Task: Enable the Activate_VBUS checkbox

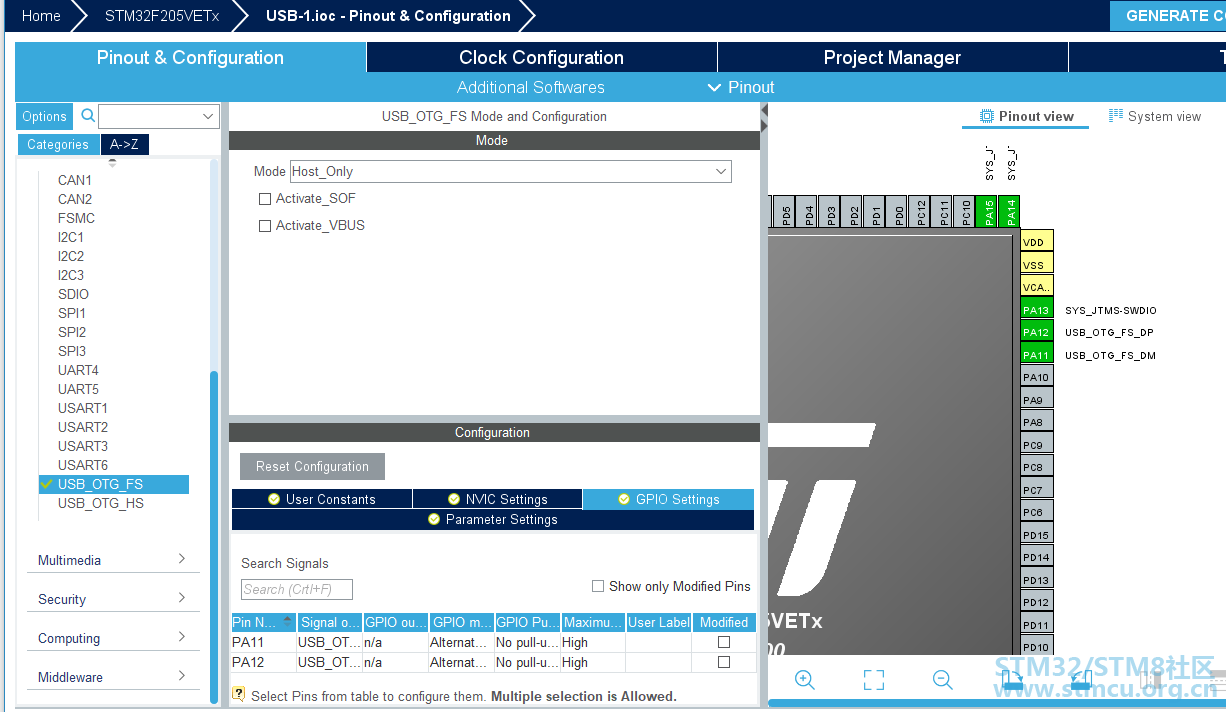Action: coord(265,226)
